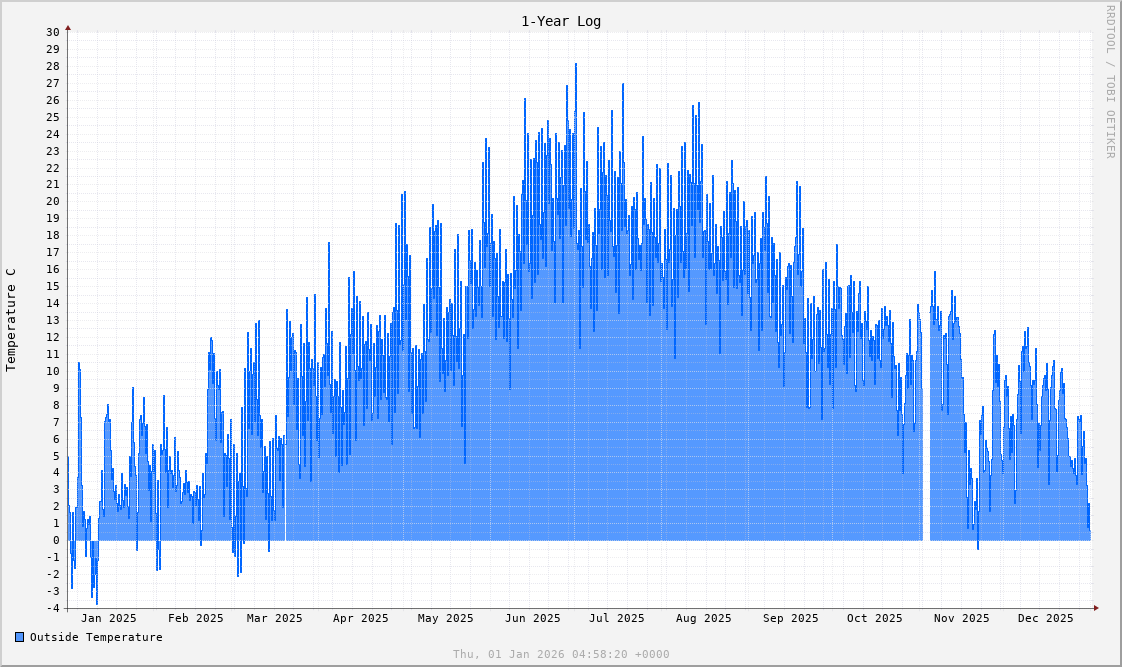The width and height of the screenshot is (1122, 667).
Task: Select the "Dec 2025" x-axis label
Action: click(x=1045, y=618)
